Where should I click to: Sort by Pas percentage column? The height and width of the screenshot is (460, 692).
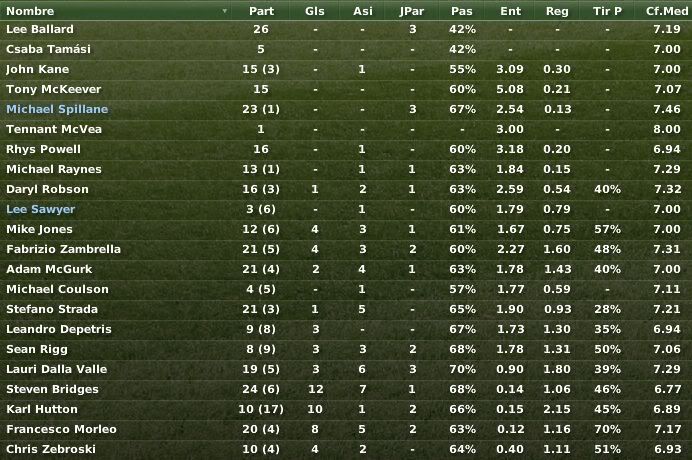pos(462,11)
